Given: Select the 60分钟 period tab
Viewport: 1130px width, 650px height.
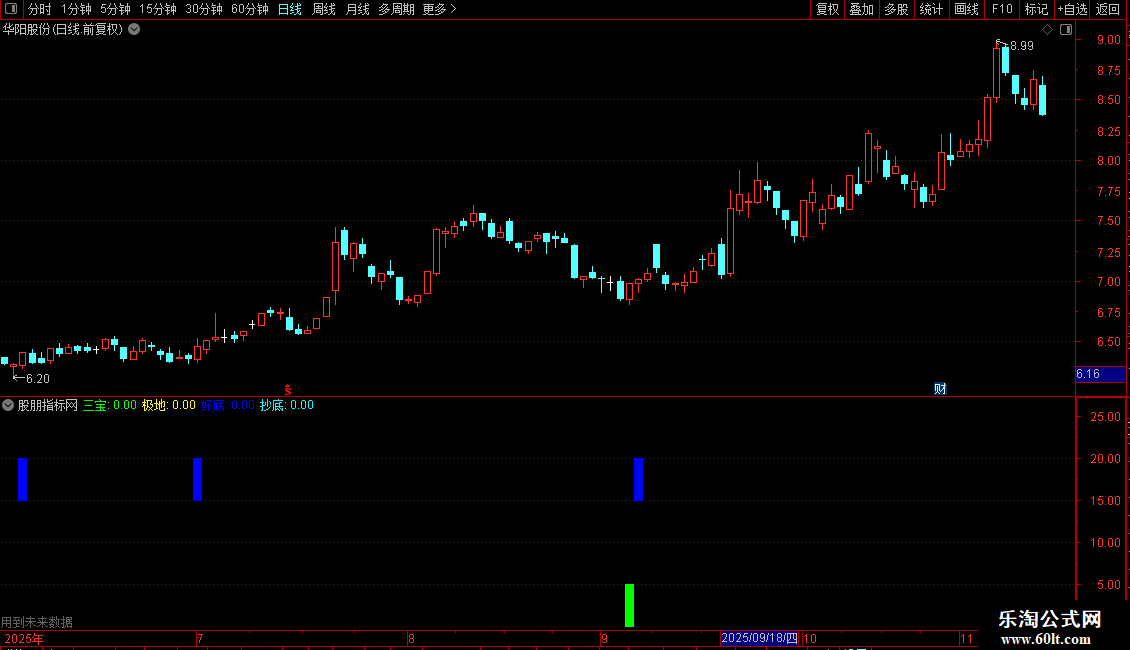Looking at the screenshot, I should tap(250, 9).
